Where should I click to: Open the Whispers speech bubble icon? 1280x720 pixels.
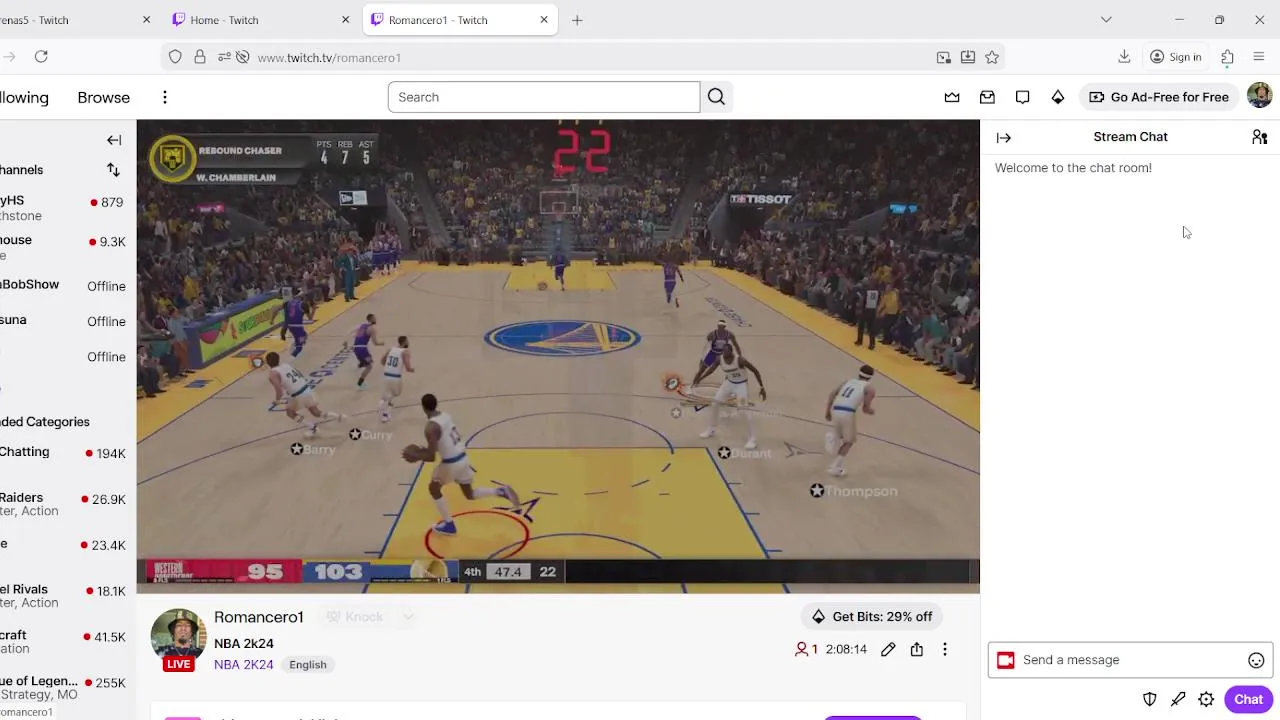coord(1022,97)
